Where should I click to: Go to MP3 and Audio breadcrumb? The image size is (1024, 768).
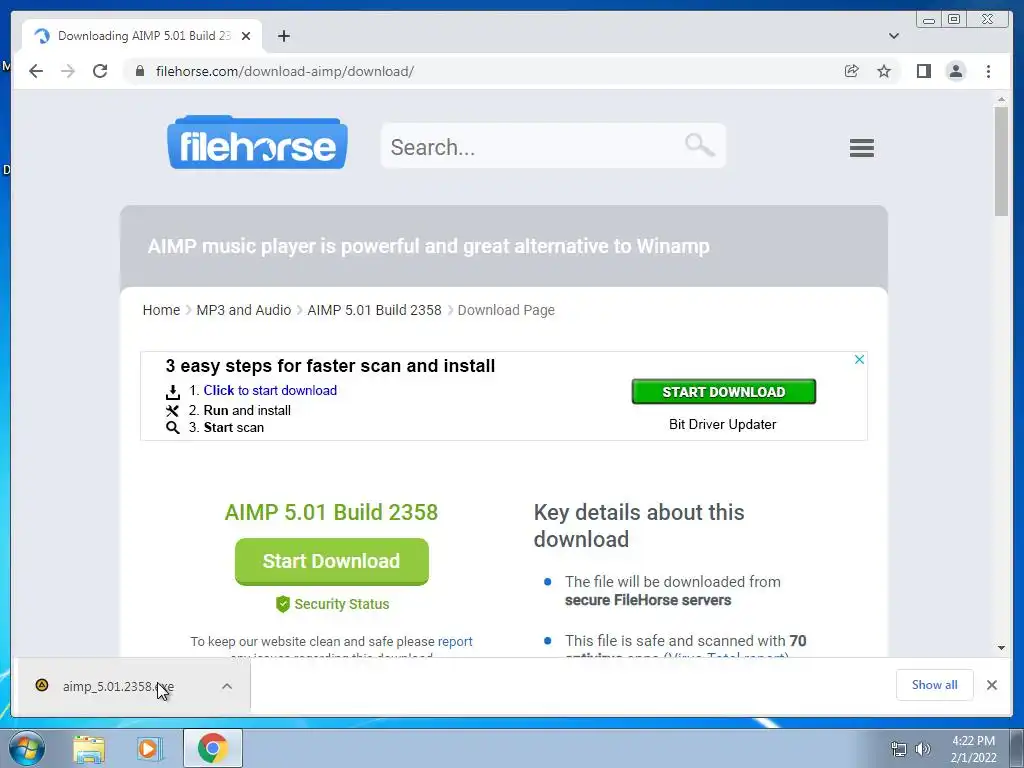(x=244, y=310)
